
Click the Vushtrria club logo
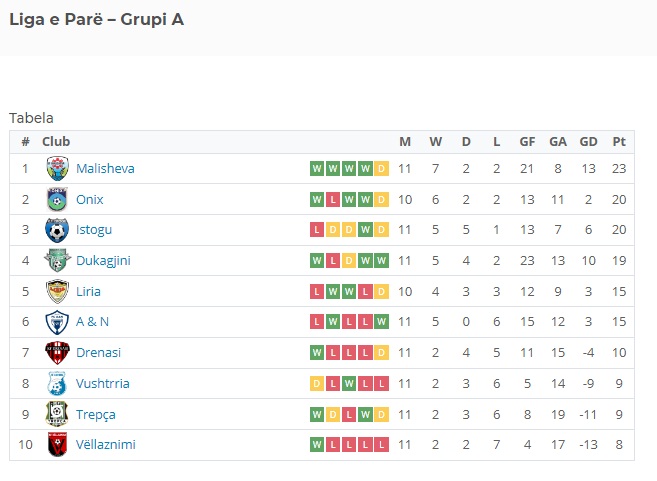pos(57,384)
